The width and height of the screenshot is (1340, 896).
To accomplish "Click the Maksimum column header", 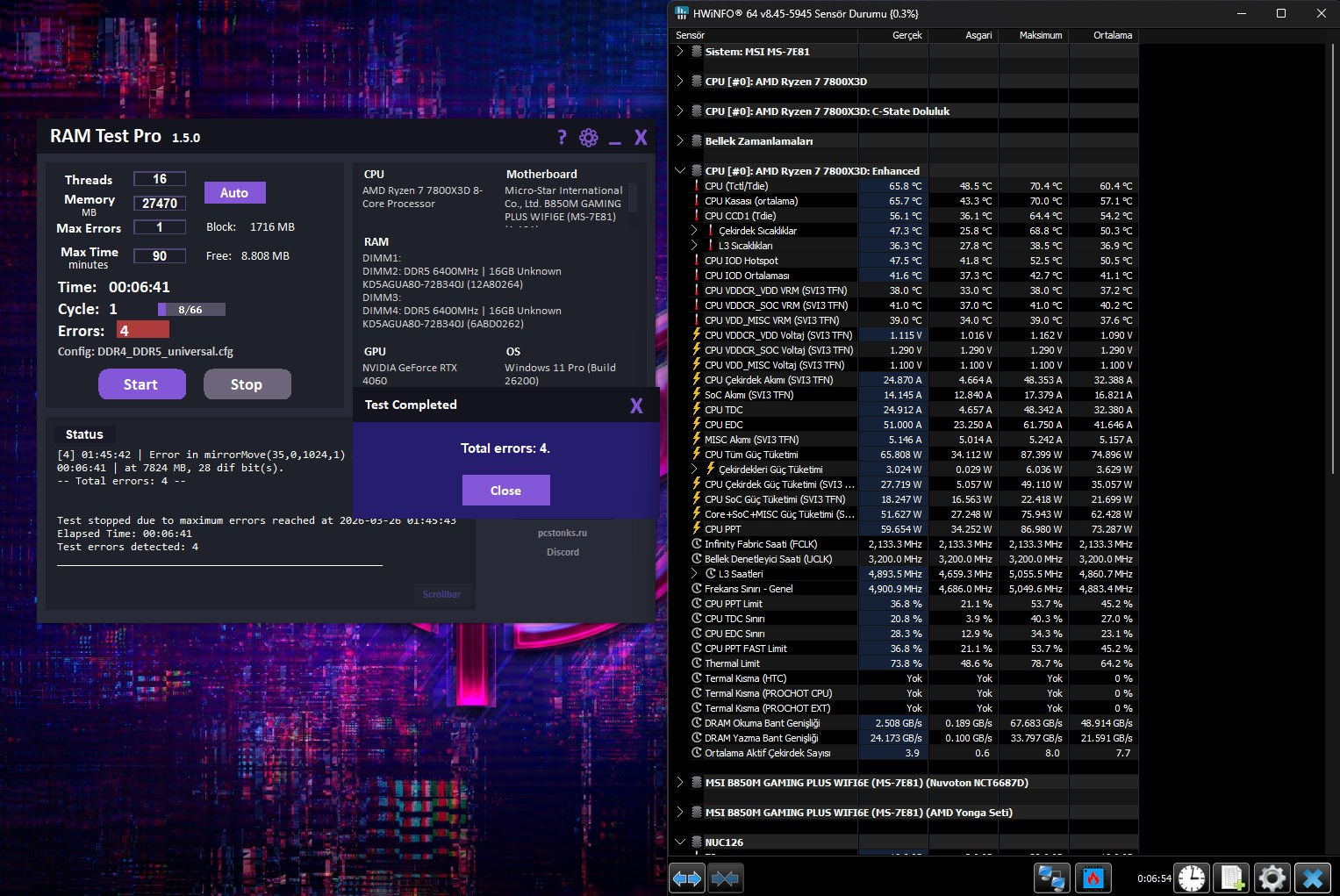I will point(1041,35).
